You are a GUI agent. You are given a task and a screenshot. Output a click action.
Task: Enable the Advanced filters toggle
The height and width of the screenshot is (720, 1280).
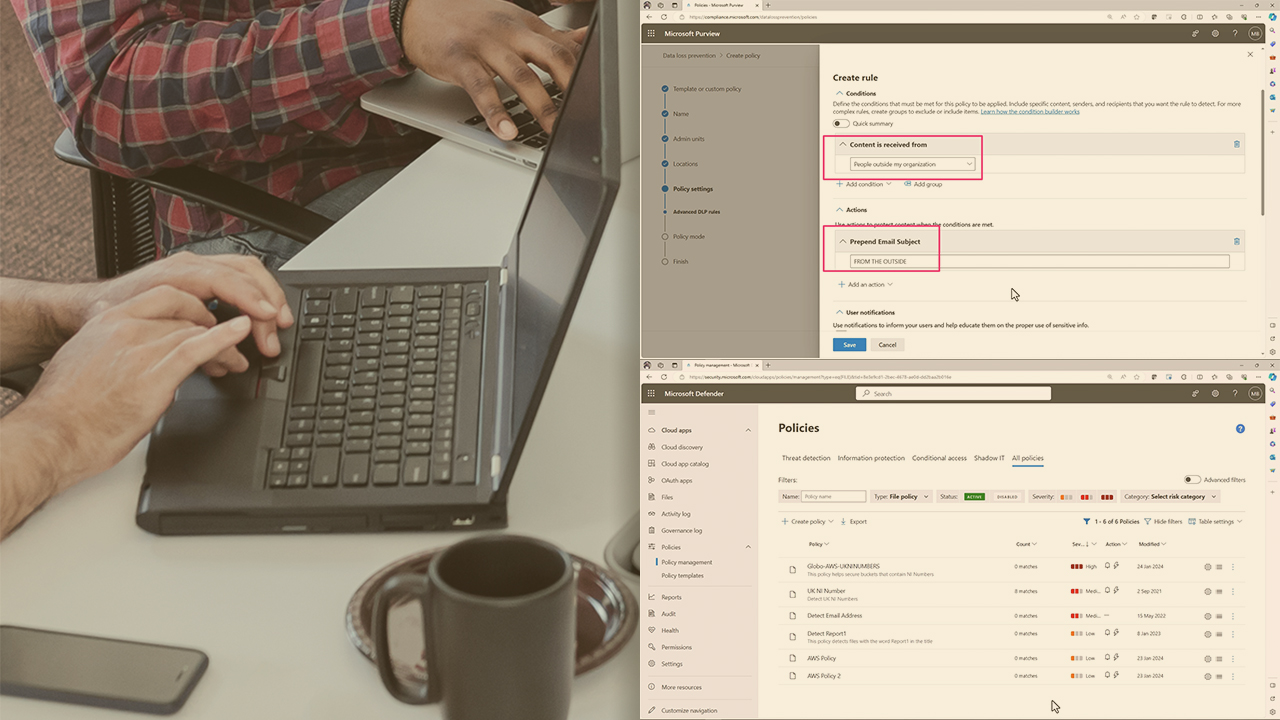[1192, 480]
